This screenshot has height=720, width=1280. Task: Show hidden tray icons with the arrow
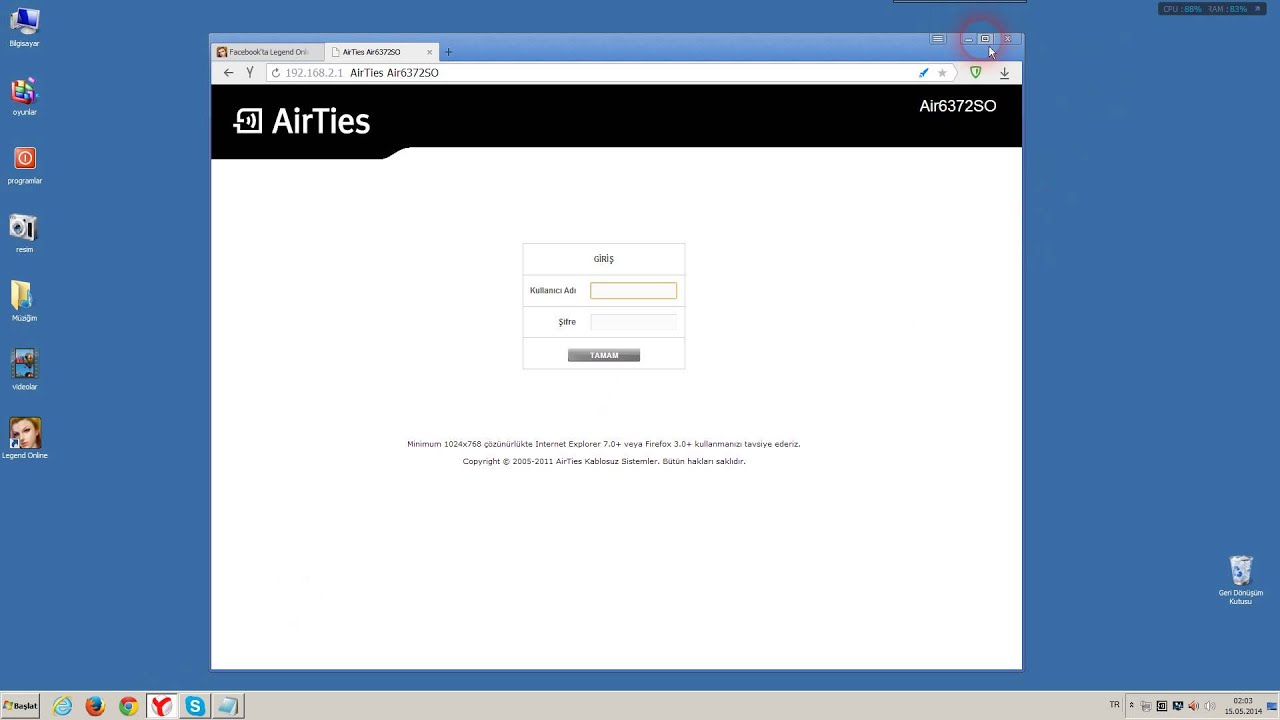click(1131, 705)
